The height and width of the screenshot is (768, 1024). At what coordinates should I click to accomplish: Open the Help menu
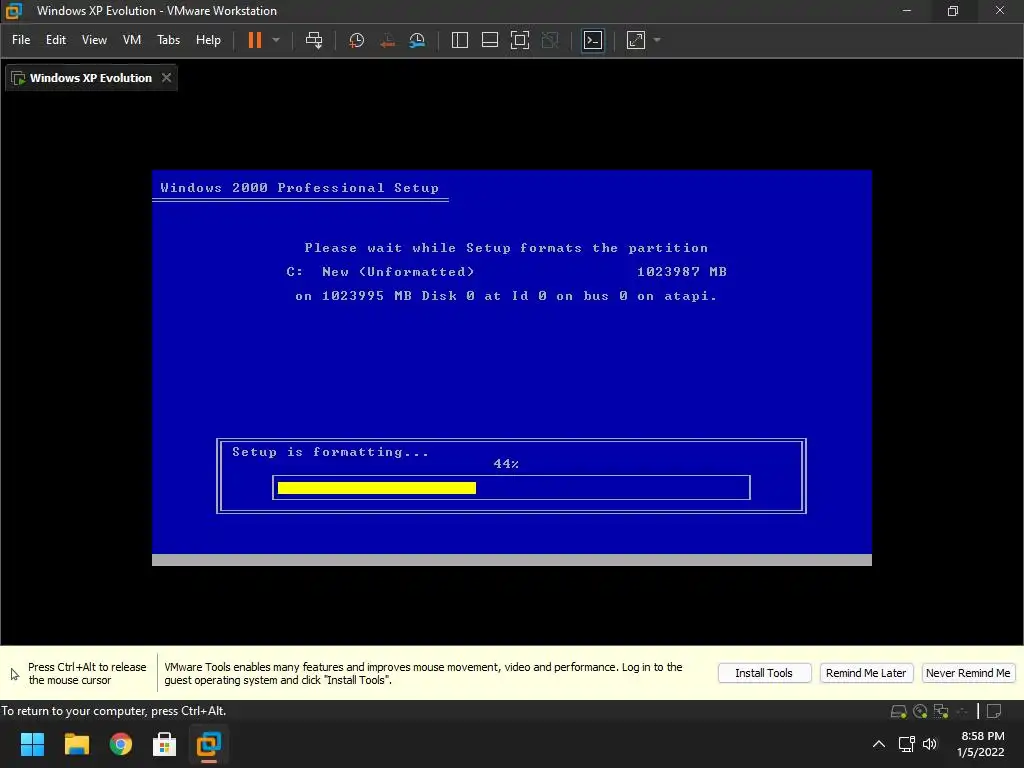pyautogui.click(x=208, y=40)
